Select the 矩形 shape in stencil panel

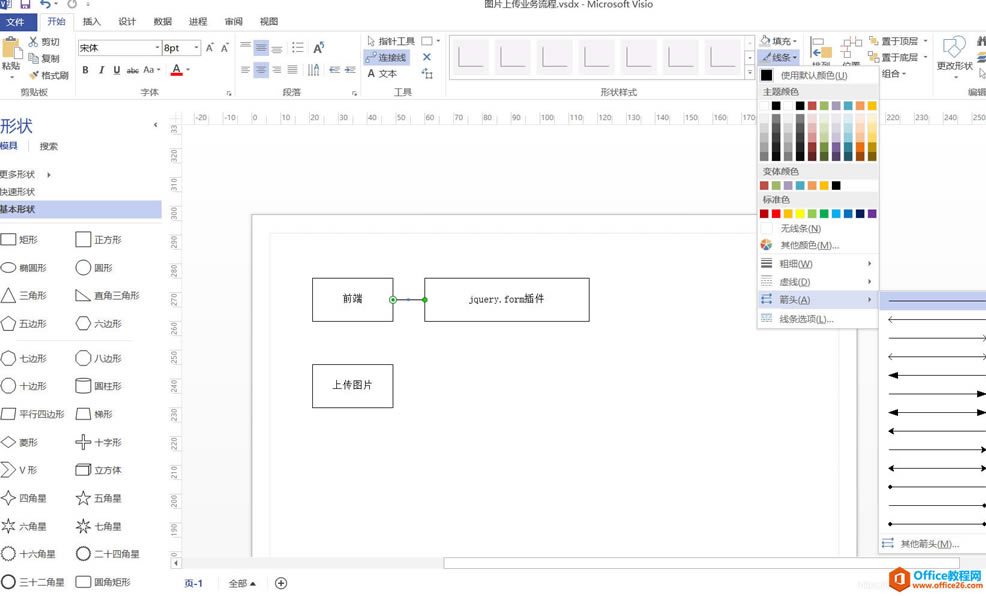coord(23,238)
